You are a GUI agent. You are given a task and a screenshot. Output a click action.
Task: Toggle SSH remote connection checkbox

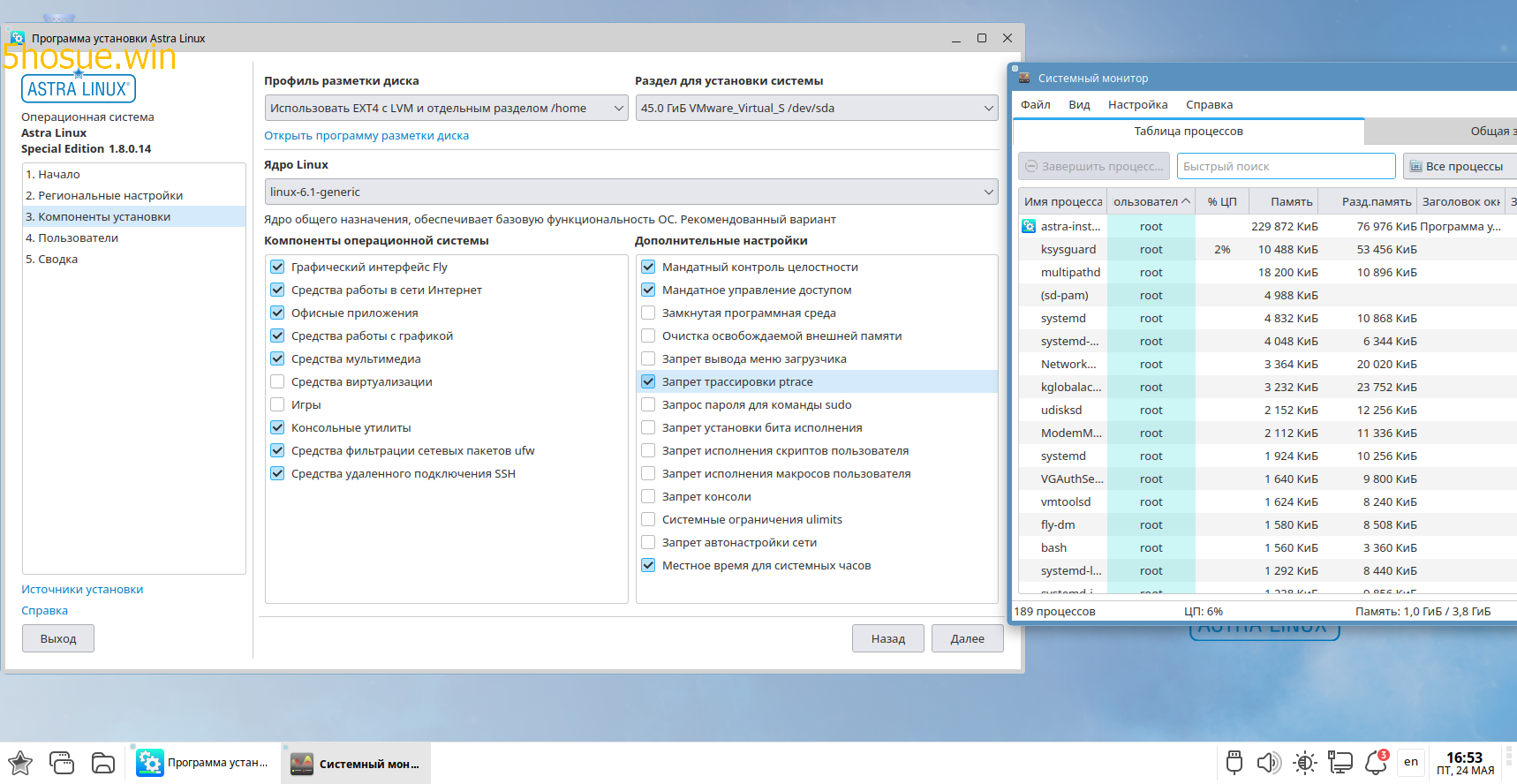coord(277,473)
